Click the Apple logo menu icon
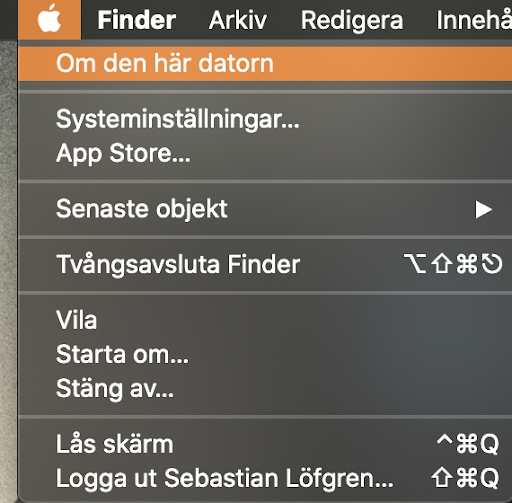The width and height of the screenshot is (512, 503). pyautogui.click(x=49, y=19)
